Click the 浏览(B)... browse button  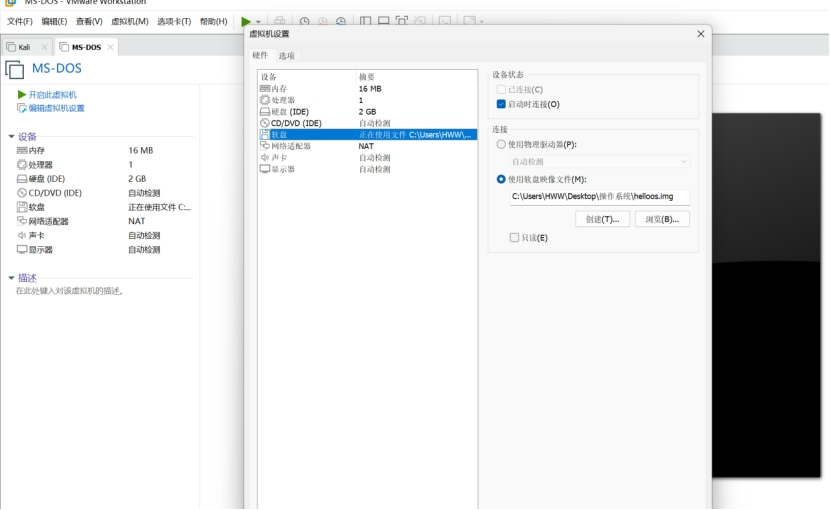[662, 219]
